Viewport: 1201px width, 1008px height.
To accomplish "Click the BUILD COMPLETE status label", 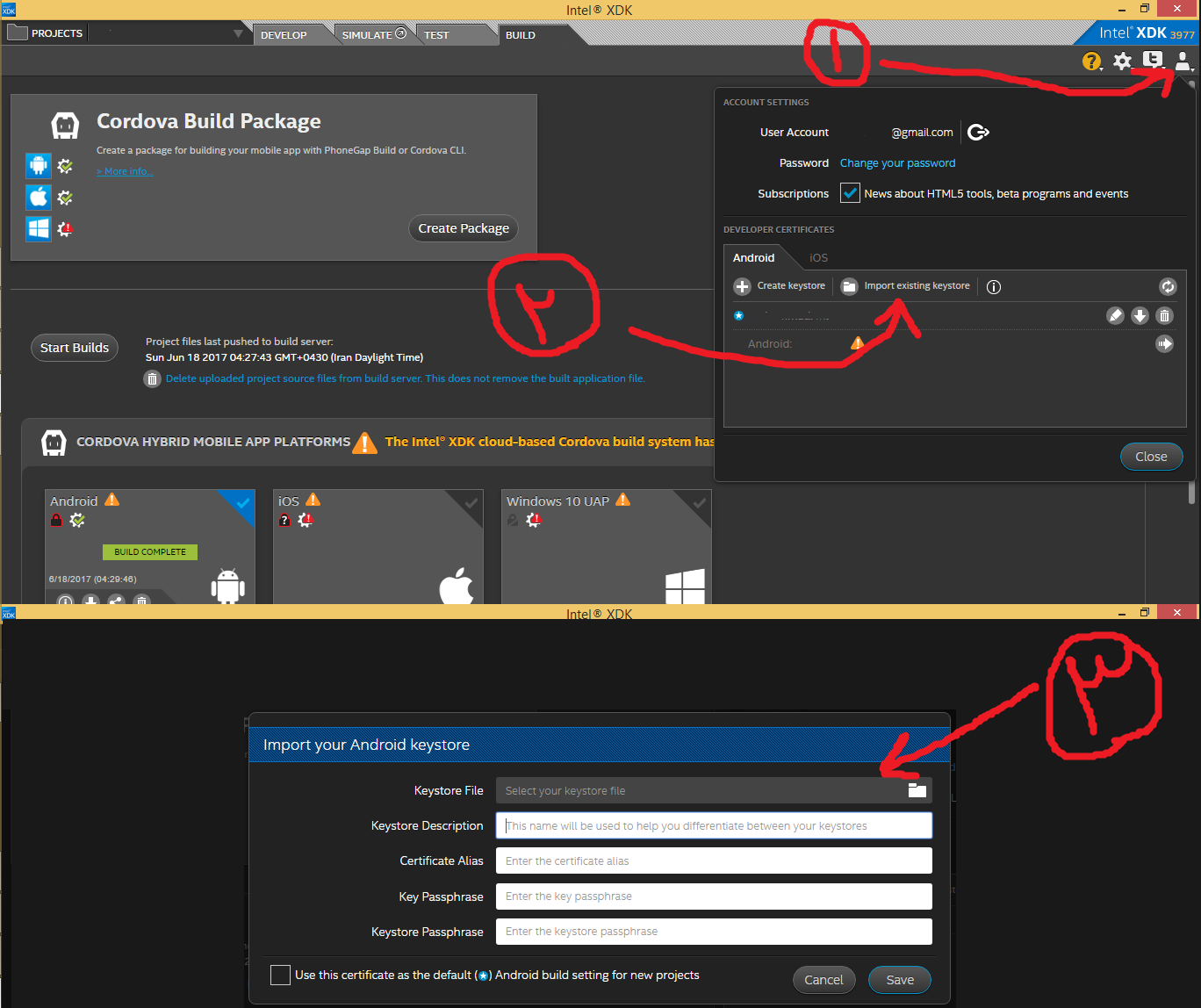I will (x=150, y=552).
